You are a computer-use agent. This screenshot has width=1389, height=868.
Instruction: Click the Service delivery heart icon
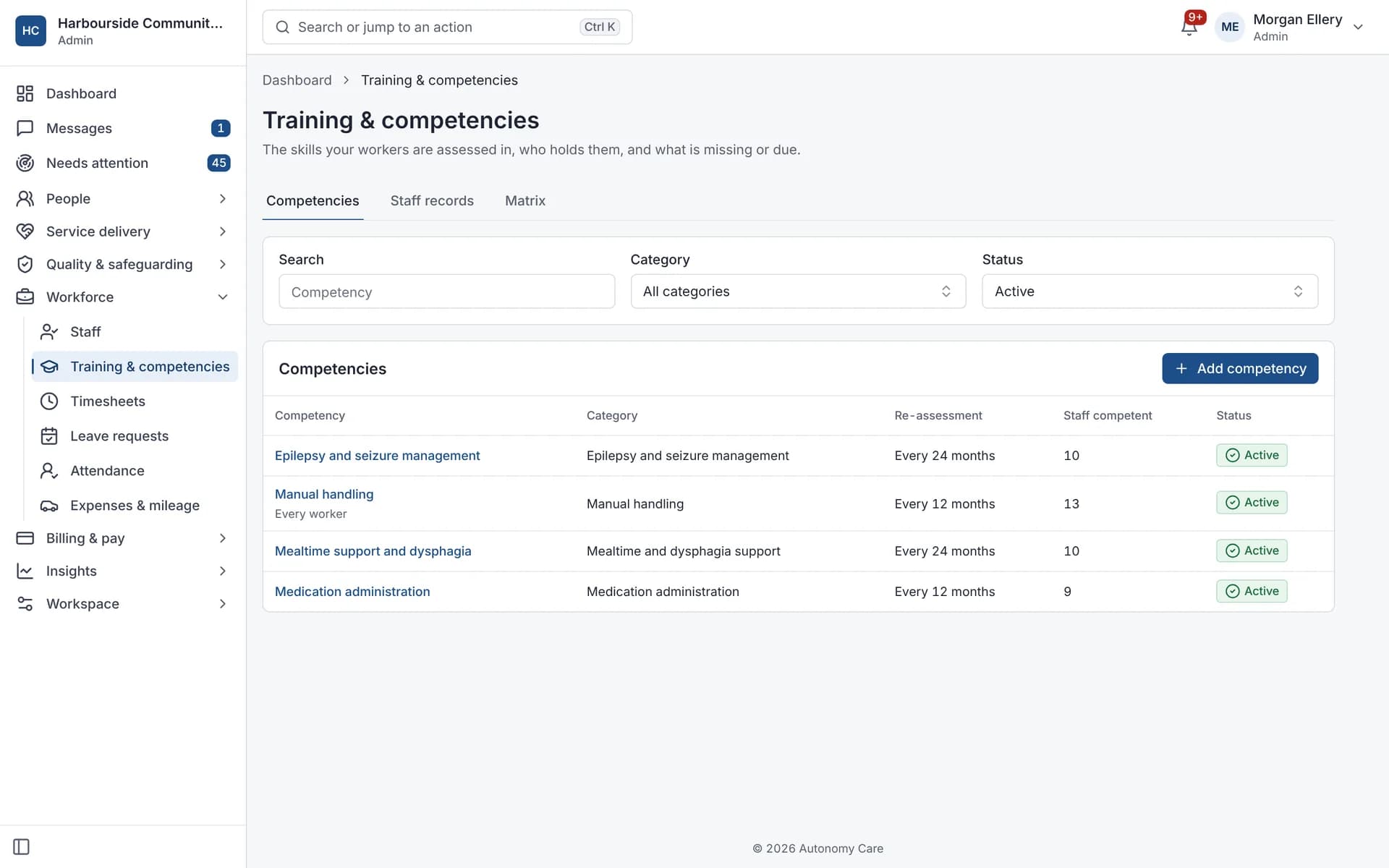point(25,231)
